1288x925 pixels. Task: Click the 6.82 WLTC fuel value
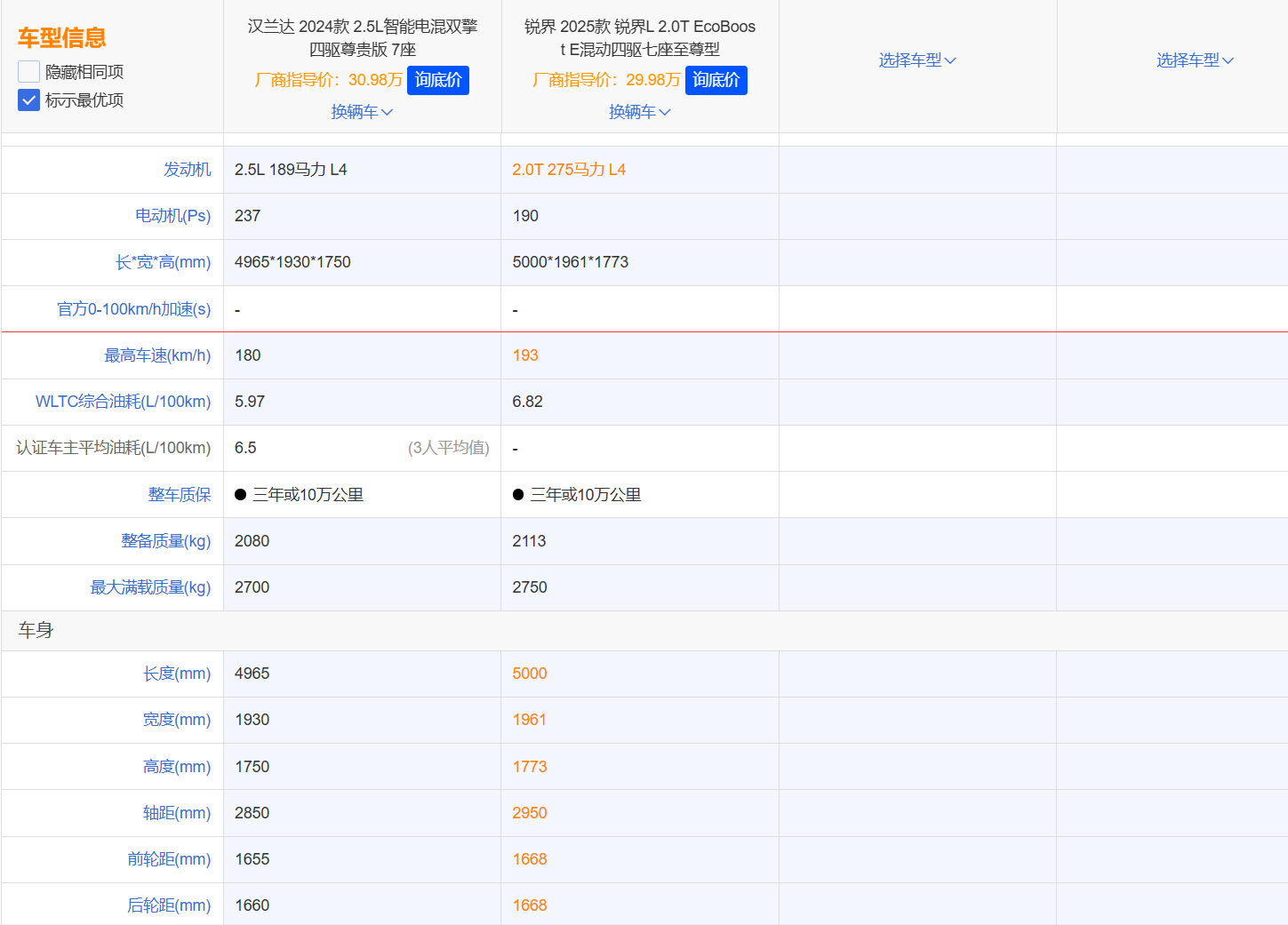tap(527, 402)
